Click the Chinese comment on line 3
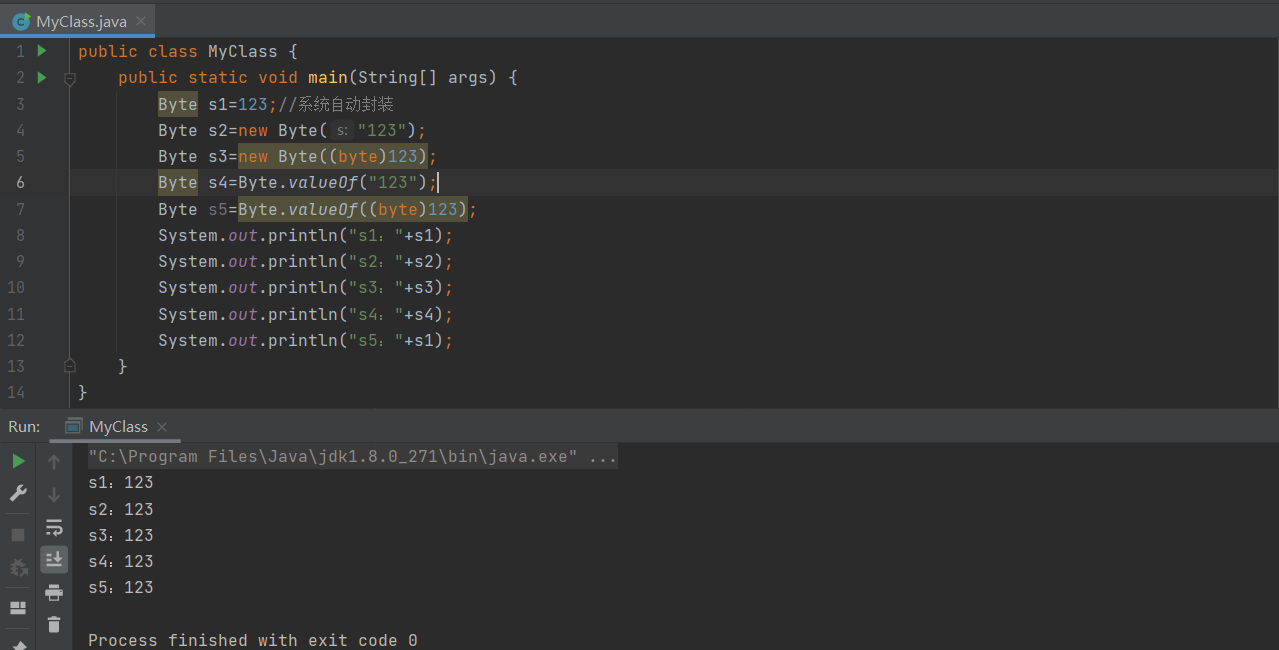The height and width of the screenshot is (650, 1279). pyautogui.click(x=336, y=104)
